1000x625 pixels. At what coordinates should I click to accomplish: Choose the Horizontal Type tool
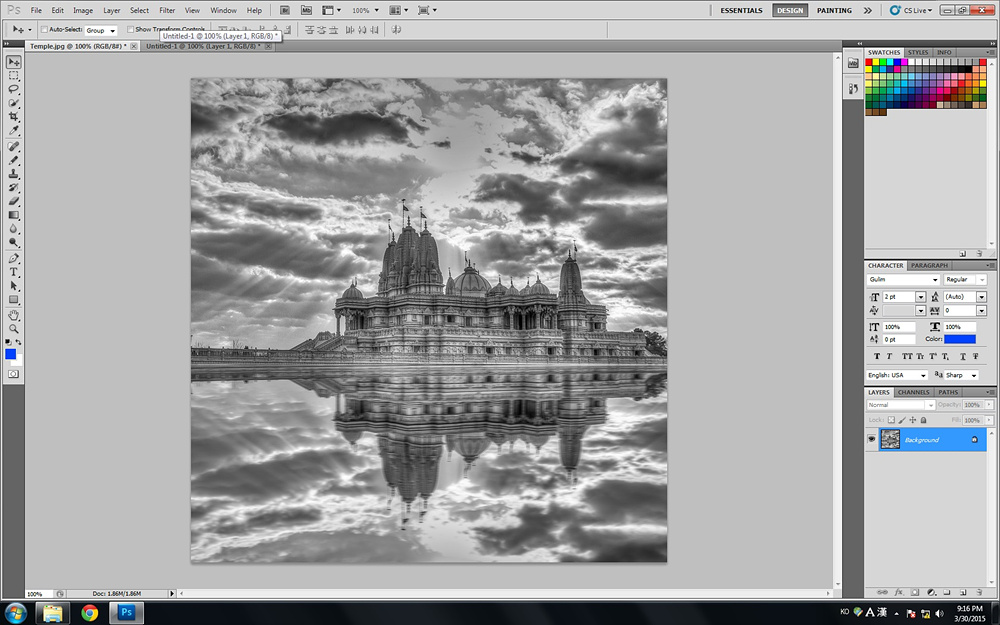pyautogui.click(x=14, y=272)
